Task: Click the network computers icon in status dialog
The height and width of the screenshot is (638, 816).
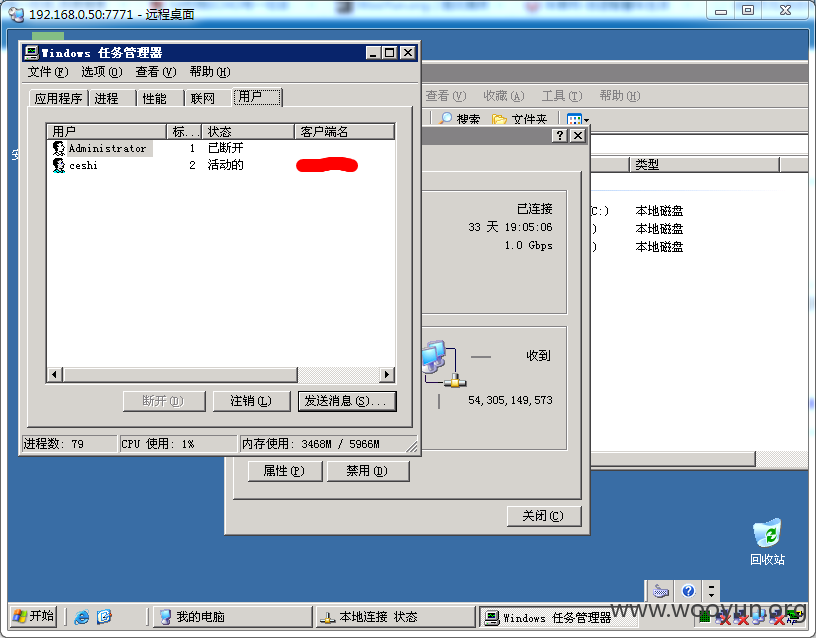Action: pos(443,363)
